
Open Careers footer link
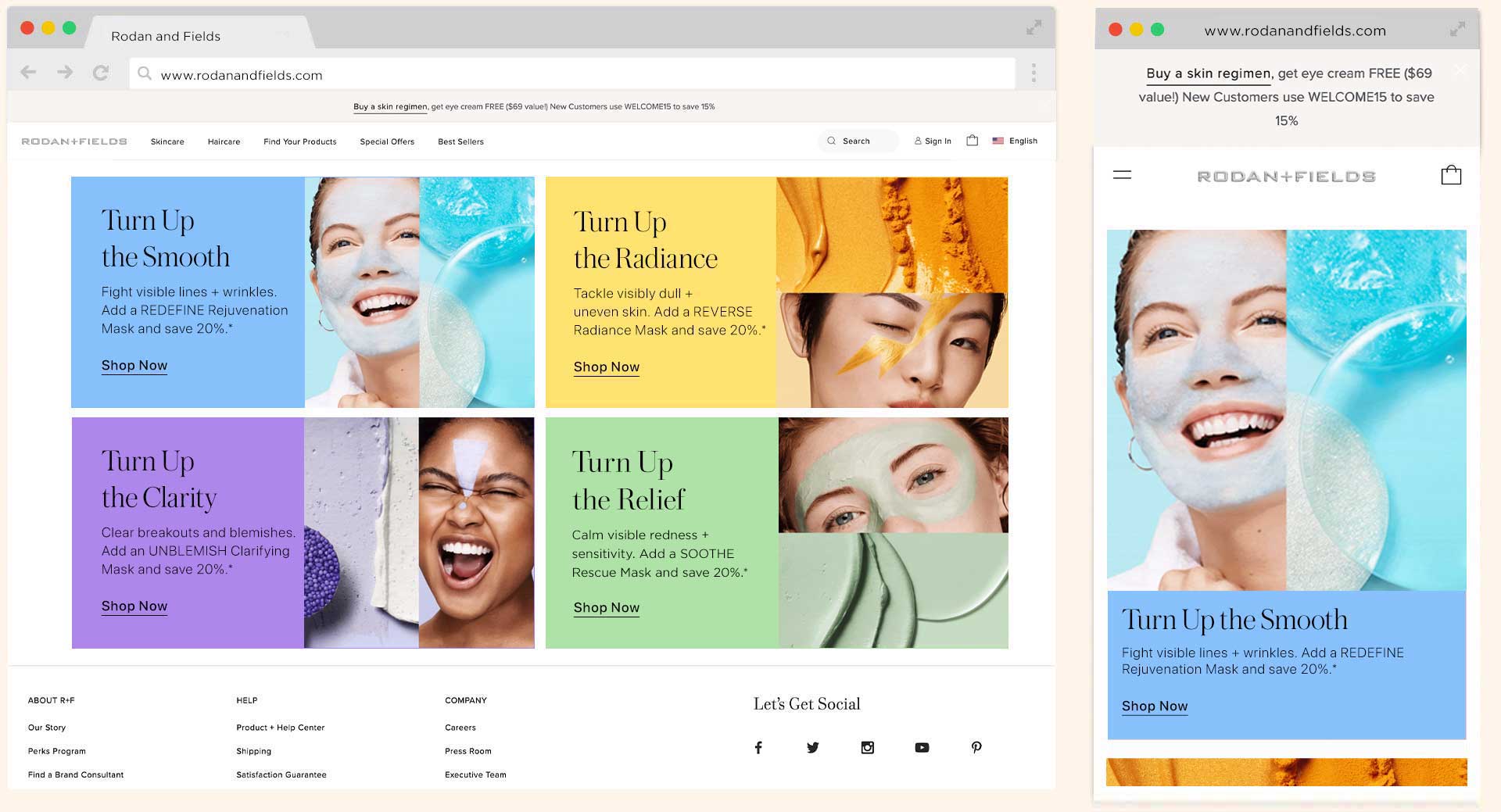pos(460,728)
